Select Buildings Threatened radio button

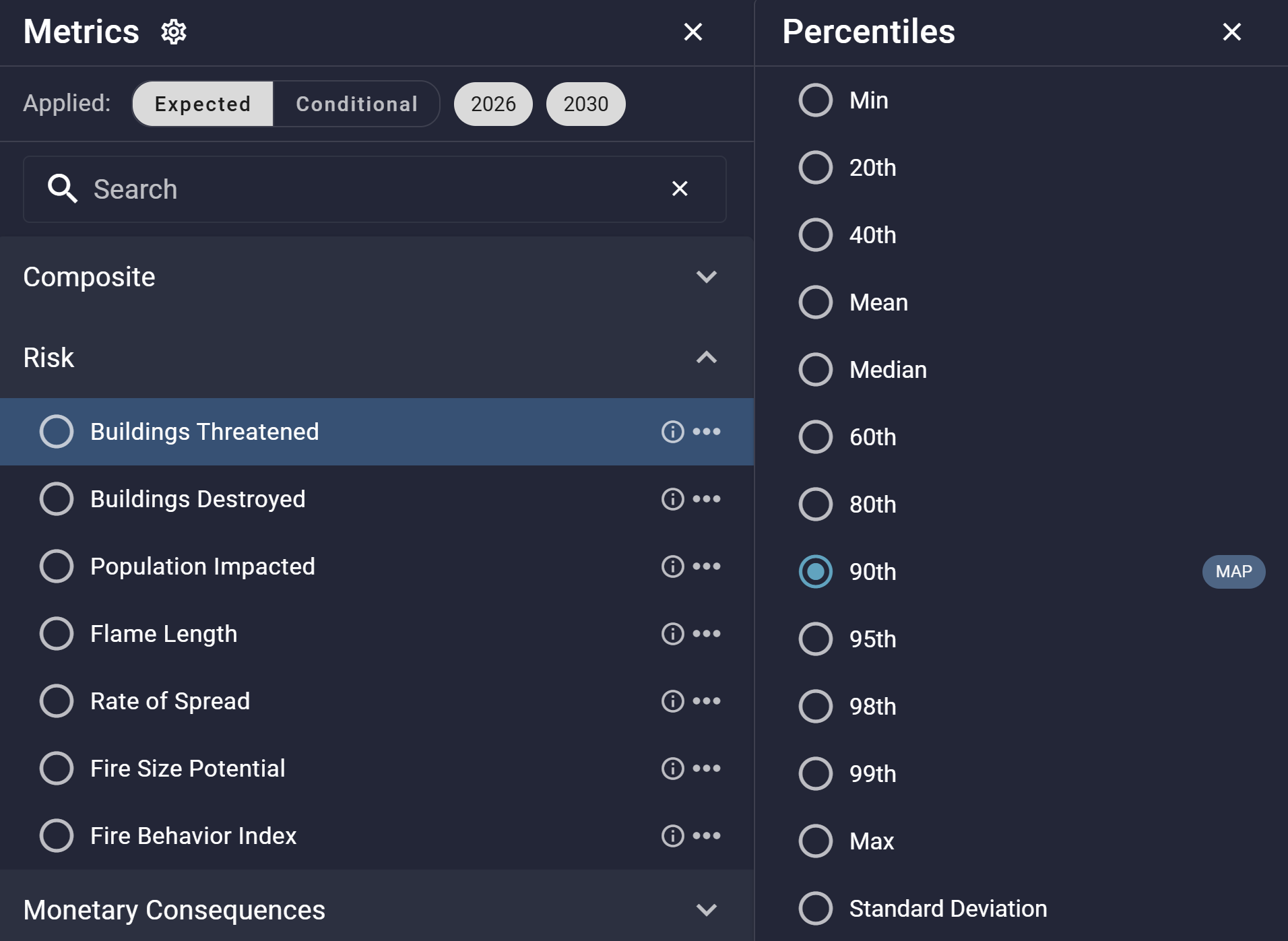click(x=57, y=432)
